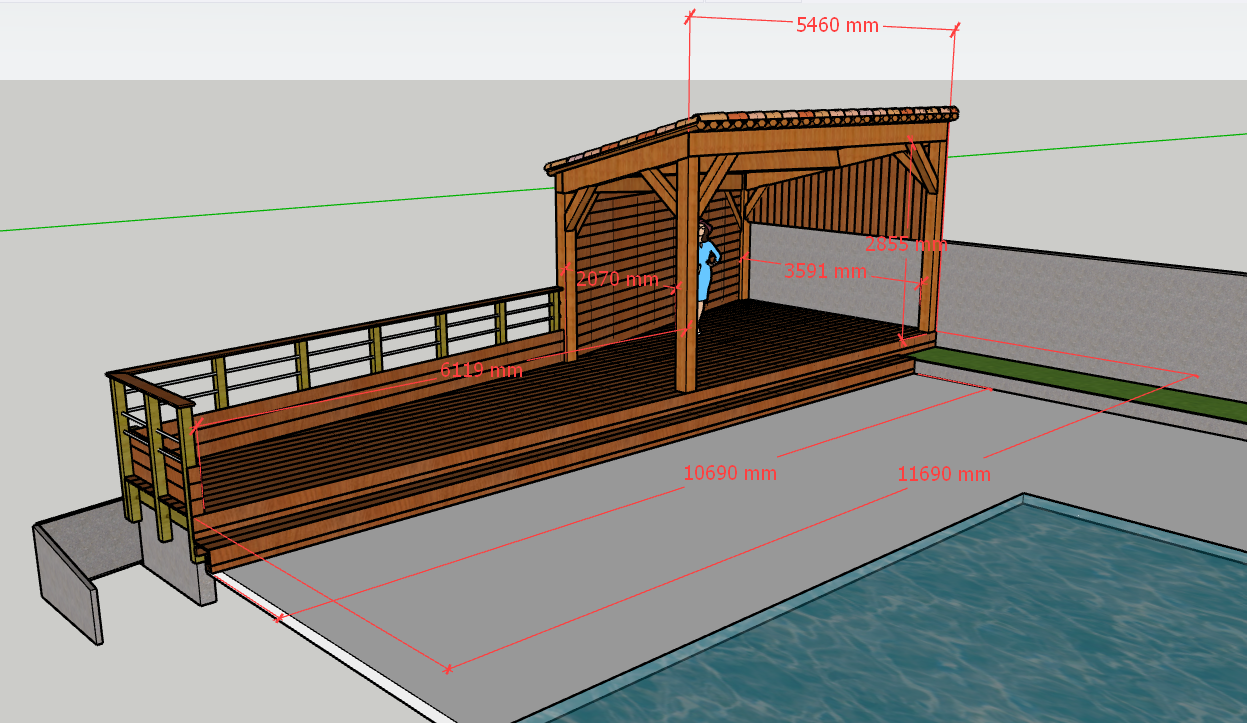Select the 6119 mm deck dimension label
Screen dimensions: 1247x723
pyautogui.click(x=482, y=370)
